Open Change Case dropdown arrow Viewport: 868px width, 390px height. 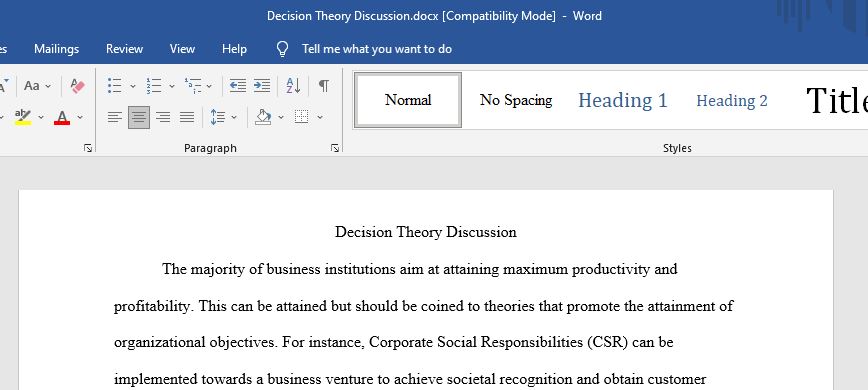pyautogui.click(x=48, y=86)
